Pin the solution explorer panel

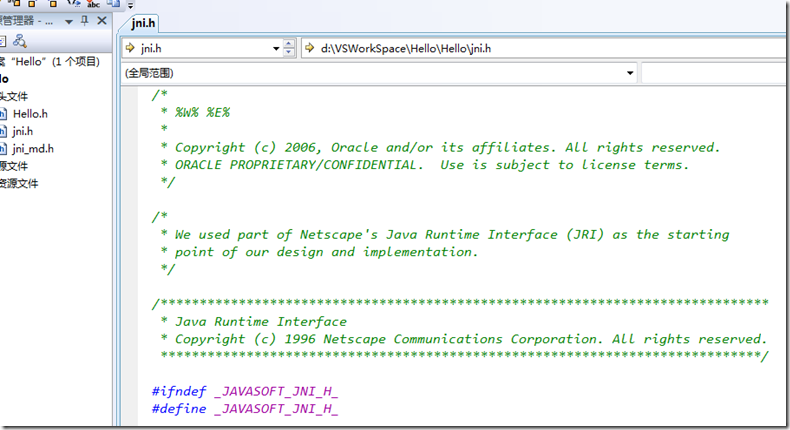[85, 21]
